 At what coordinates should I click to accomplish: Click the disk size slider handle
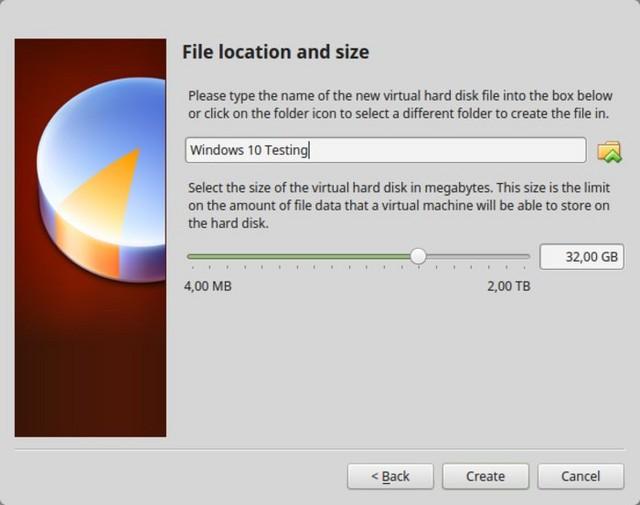[418, 257]
